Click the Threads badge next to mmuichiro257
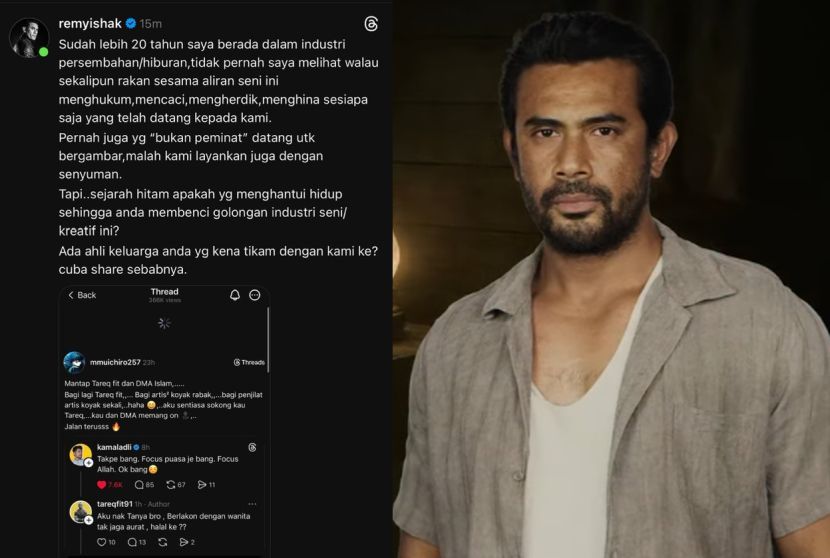This screenshot has height=558, width=830. [x=249, y=362]
